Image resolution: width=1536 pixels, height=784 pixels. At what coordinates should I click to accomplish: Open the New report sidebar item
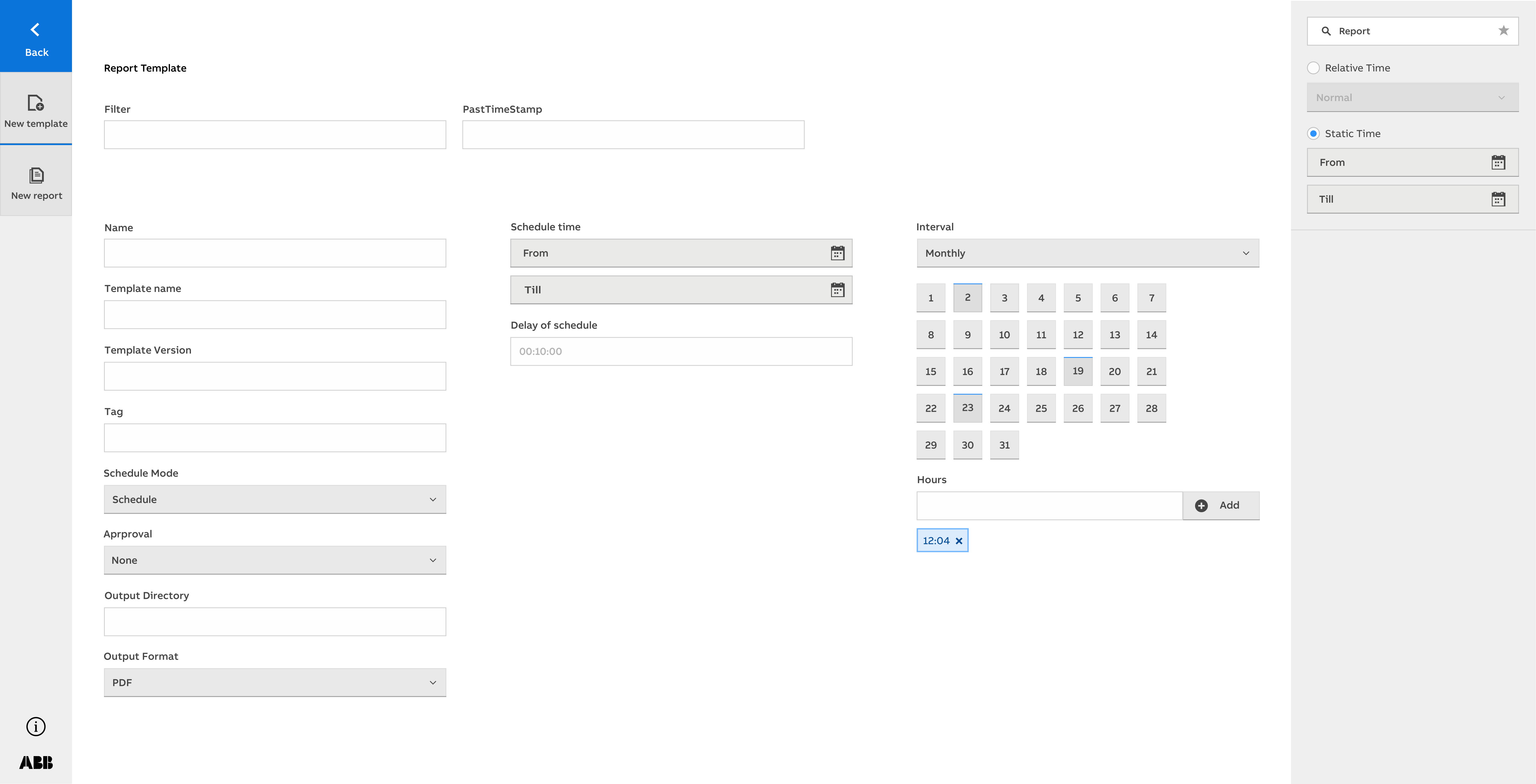36,183
